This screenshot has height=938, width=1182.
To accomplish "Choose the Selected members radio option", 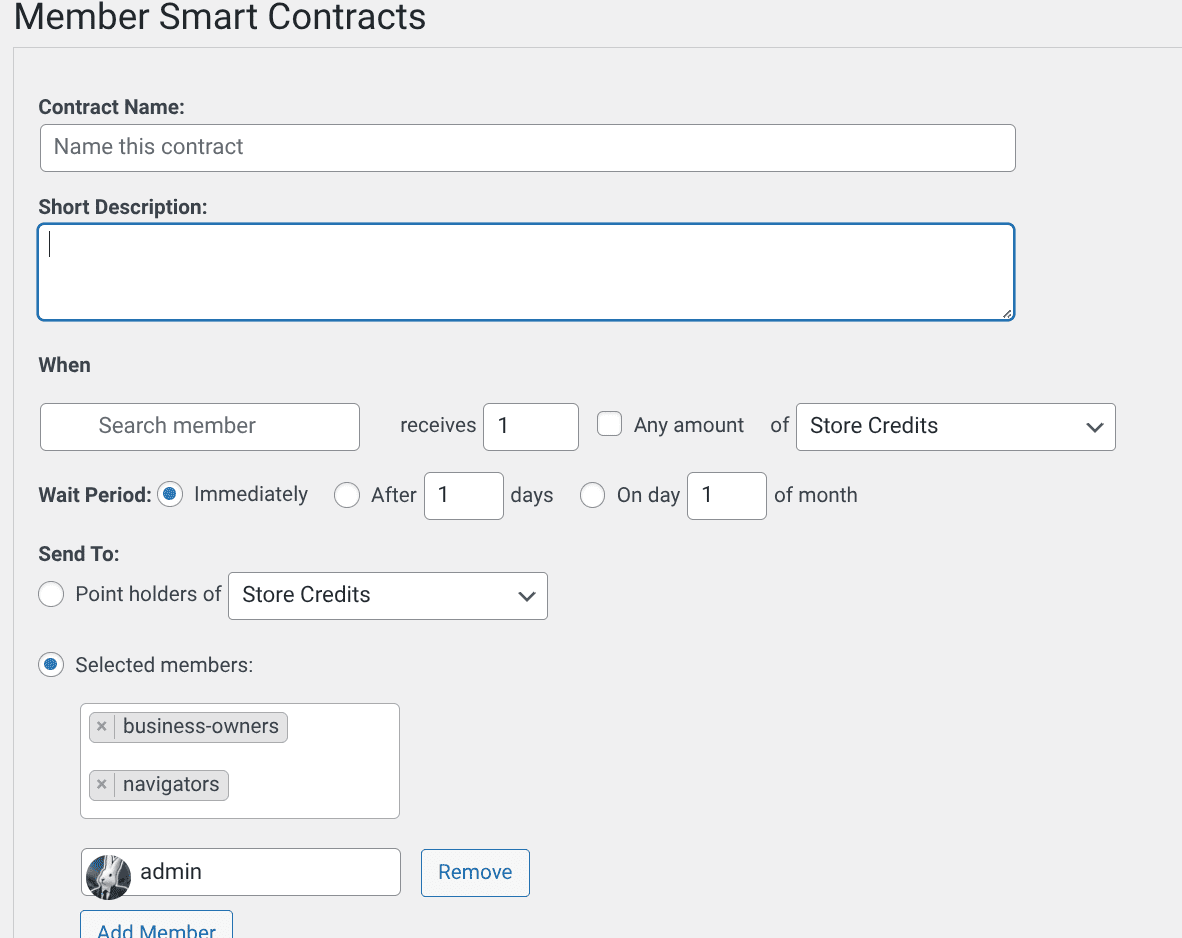I will pos(51,665).
